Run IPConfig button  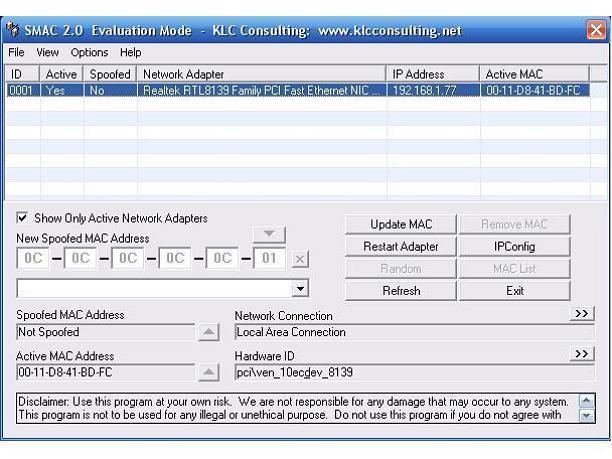click(x=514, y=246)
